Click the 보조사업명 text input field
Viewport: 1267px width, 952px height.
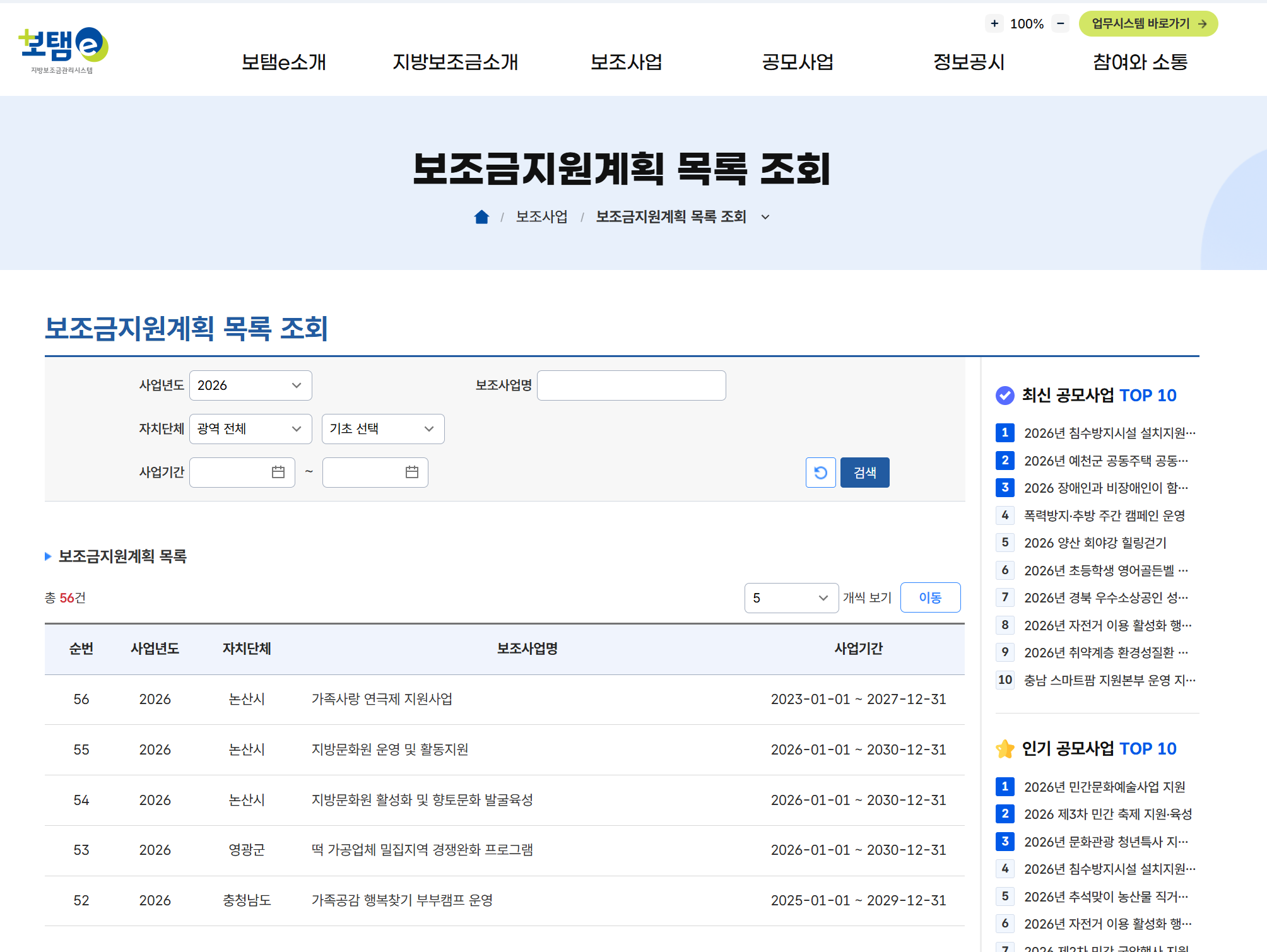pyautogui.click(x=632, y=385)
